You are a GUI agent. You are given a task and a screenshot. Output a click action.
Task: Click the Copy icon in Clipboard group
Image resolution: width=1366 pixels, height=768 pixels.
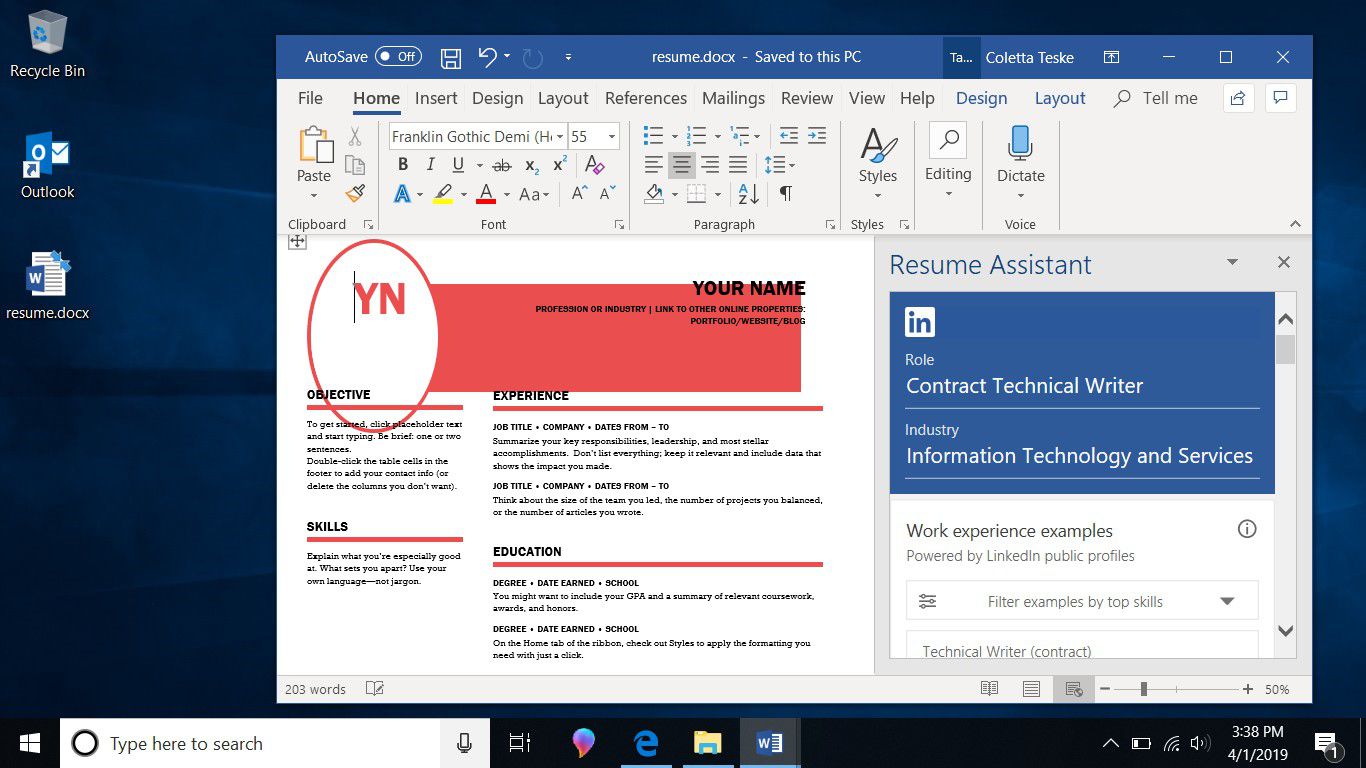click(x=355, y=165)
